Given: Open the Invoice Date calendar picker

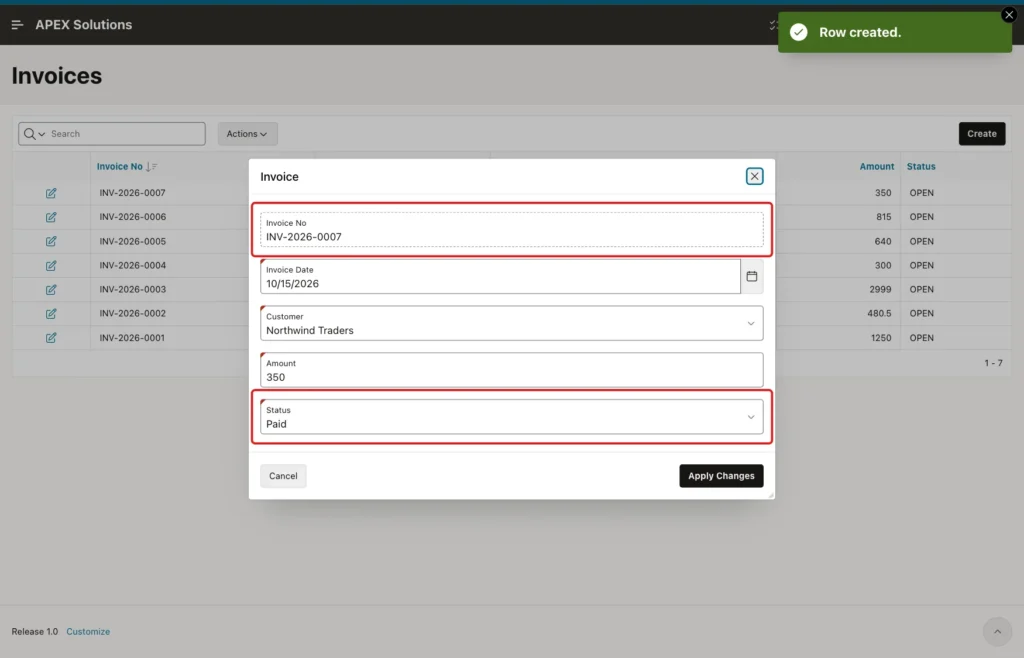Looking at the screenshot, I should 752,277.
